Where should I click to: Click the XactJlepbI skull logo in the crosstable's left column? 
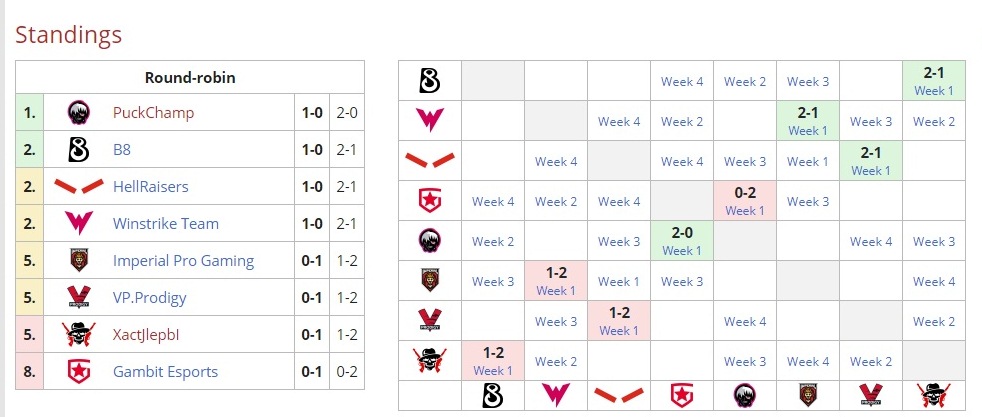coord(429,361)
